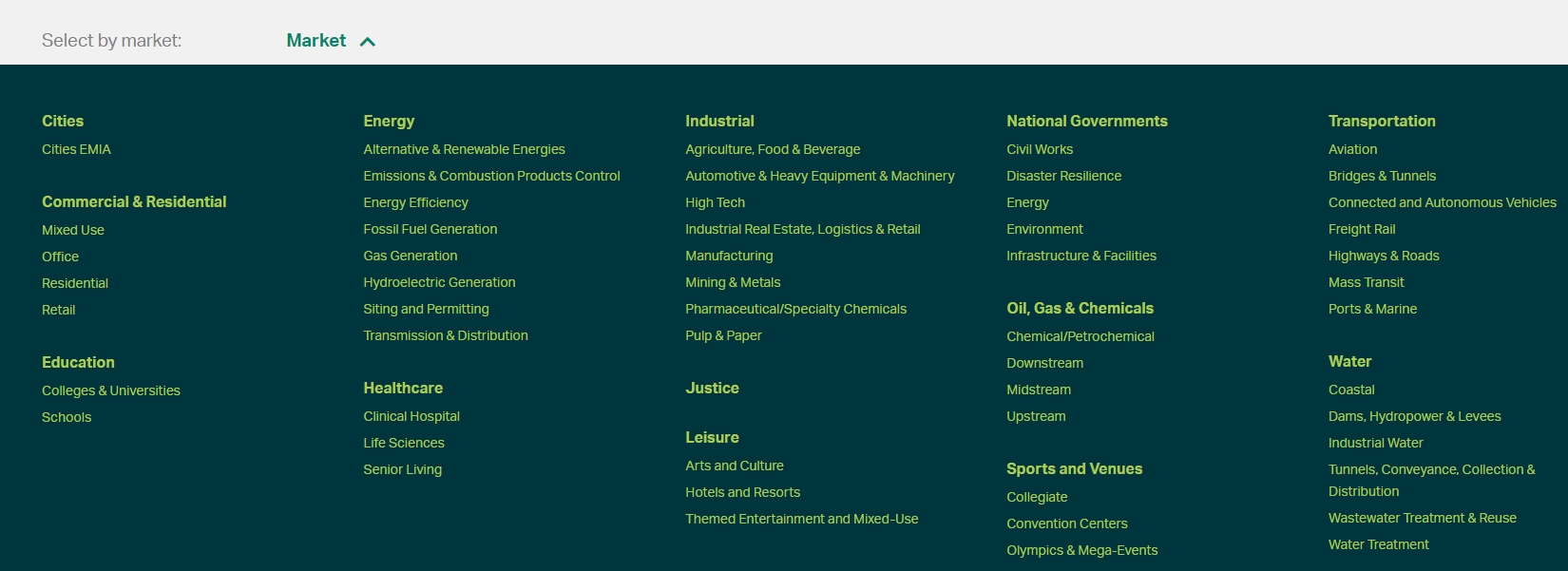Viewport: 1568px width, 571px height.
Task: Collapse the Market dropdown chevron
Action: 368,42
